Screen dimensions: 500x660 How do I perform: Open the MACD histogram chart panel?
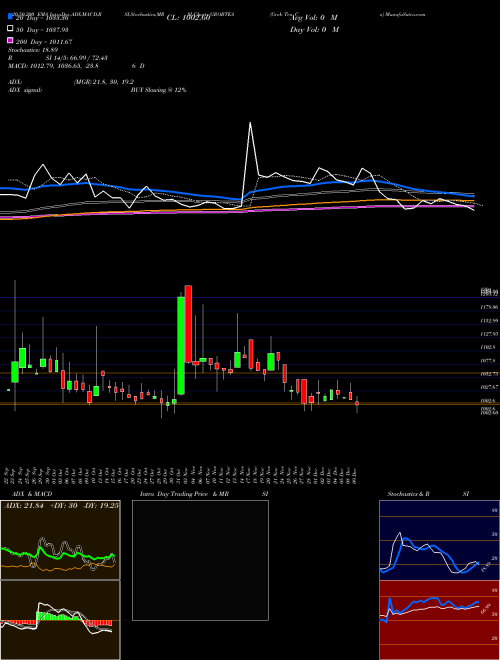pyautogui.click(x=60, y=620)
